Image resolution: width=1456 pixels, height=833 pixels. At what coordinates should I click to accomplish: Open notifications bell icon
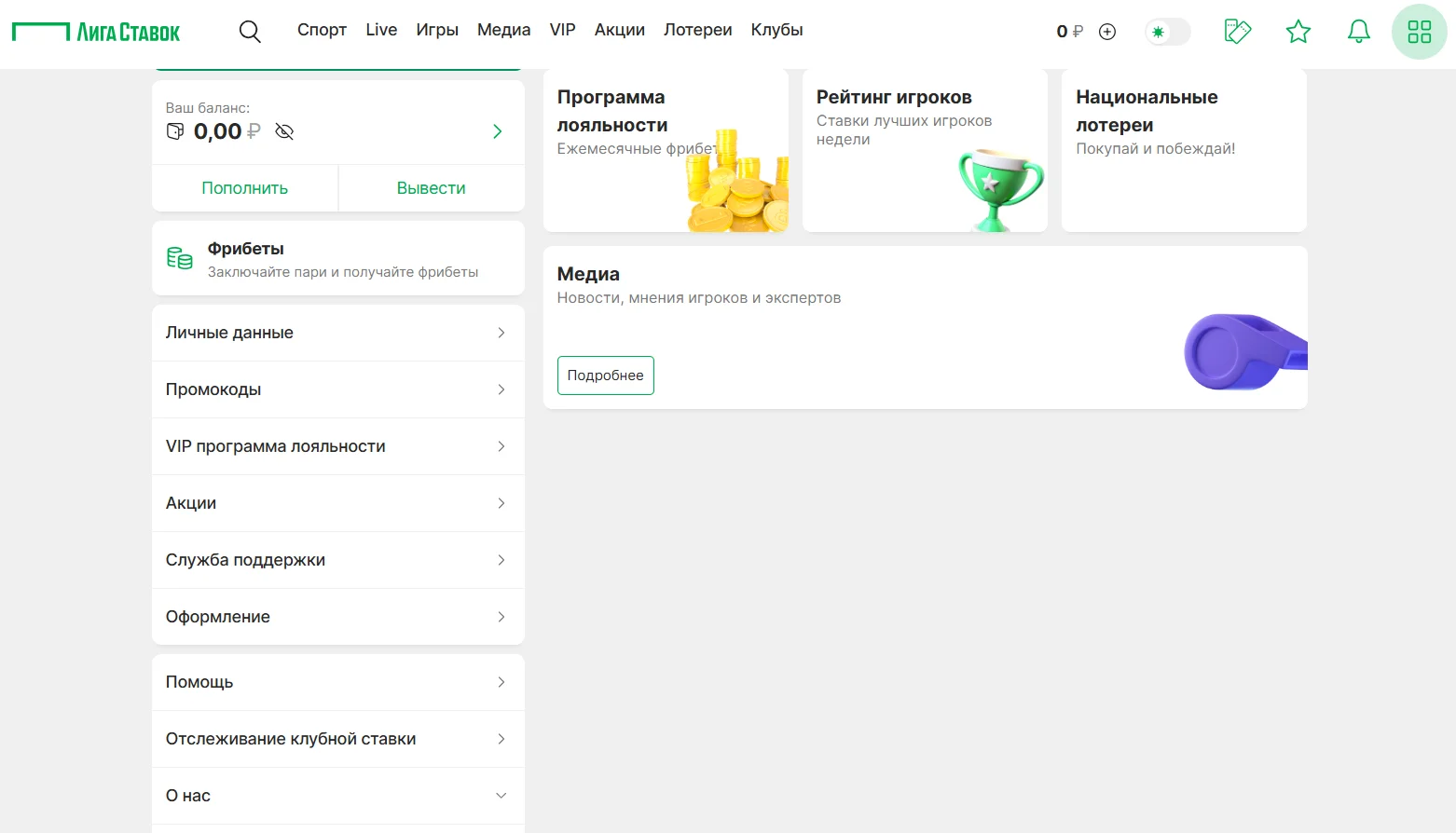coord(1358,32)
